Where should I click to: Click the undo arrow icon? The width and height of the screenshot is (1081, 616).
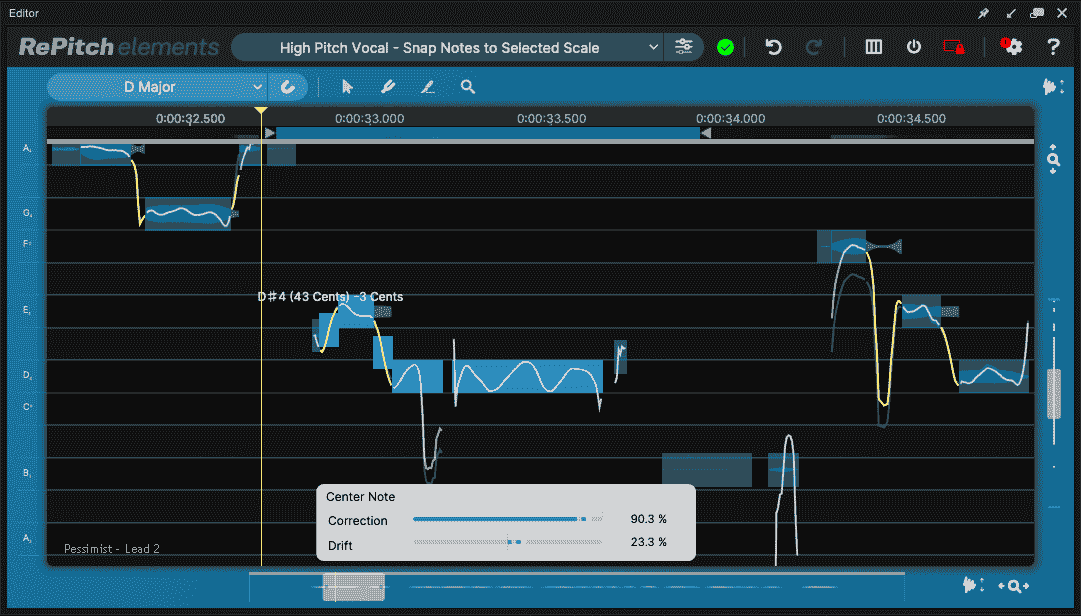coord(772,47)
